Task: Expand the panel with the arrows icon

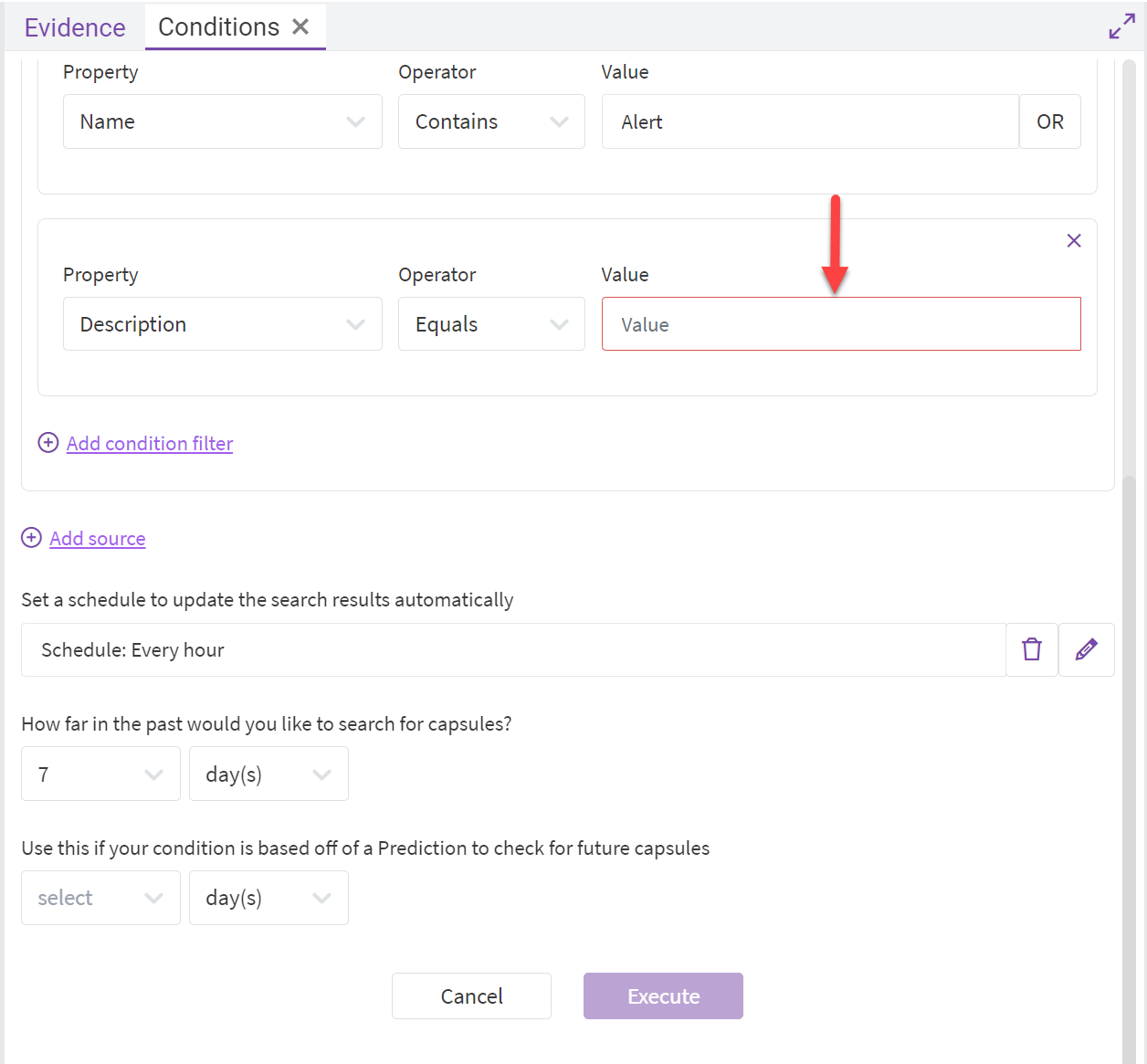Action: click(x=1121, y=27)
